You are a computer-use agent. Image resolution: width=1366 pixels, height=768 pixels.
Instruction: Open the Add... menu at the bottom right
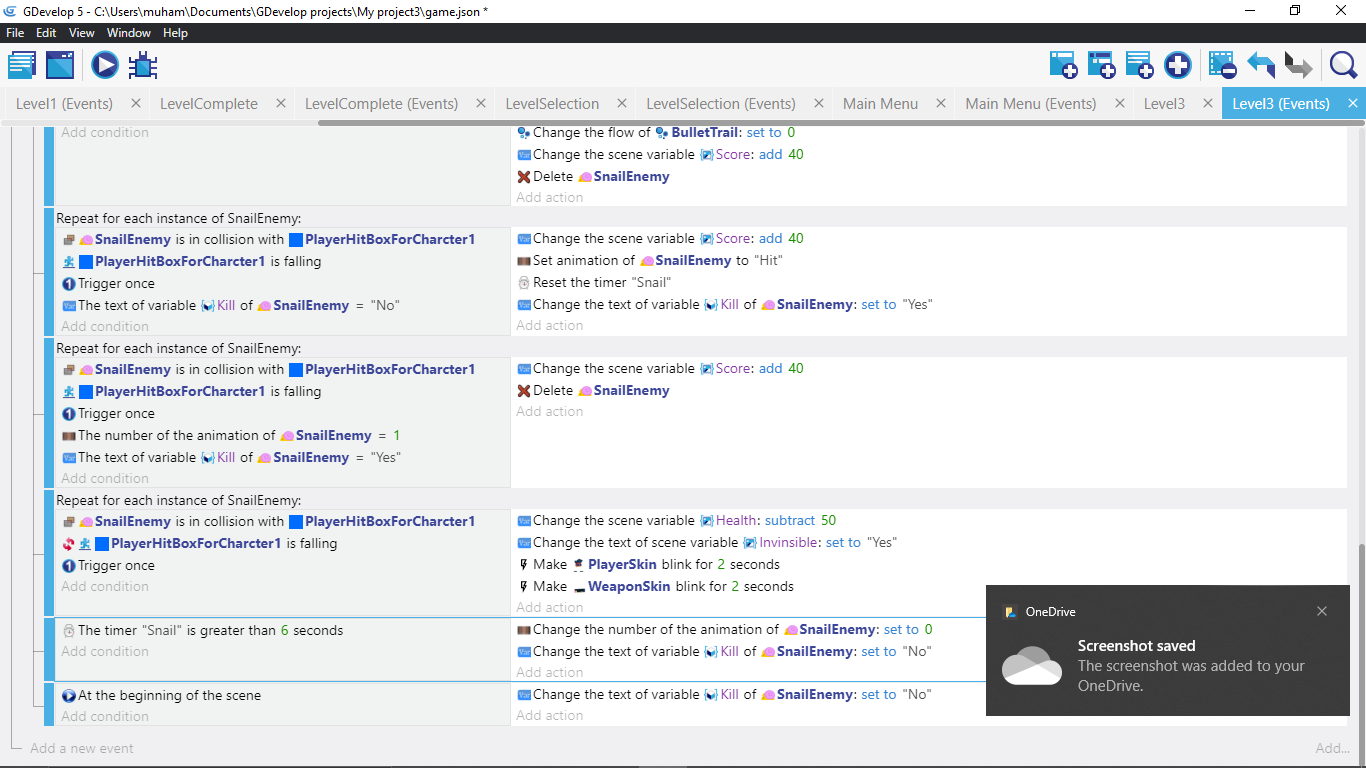click(x=1332, y=748)
